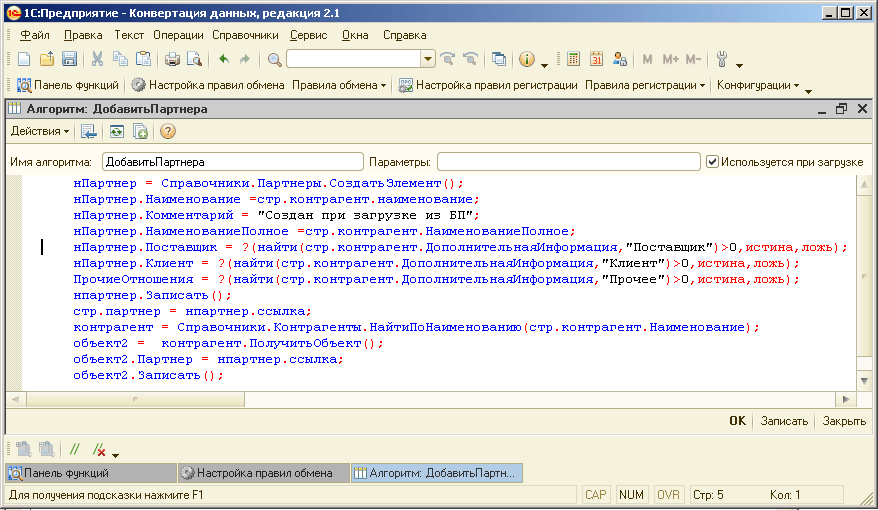Open the calculator icon
Image resolution: width=878 pixels, height=510 pixels.
[x=573, y=59]
